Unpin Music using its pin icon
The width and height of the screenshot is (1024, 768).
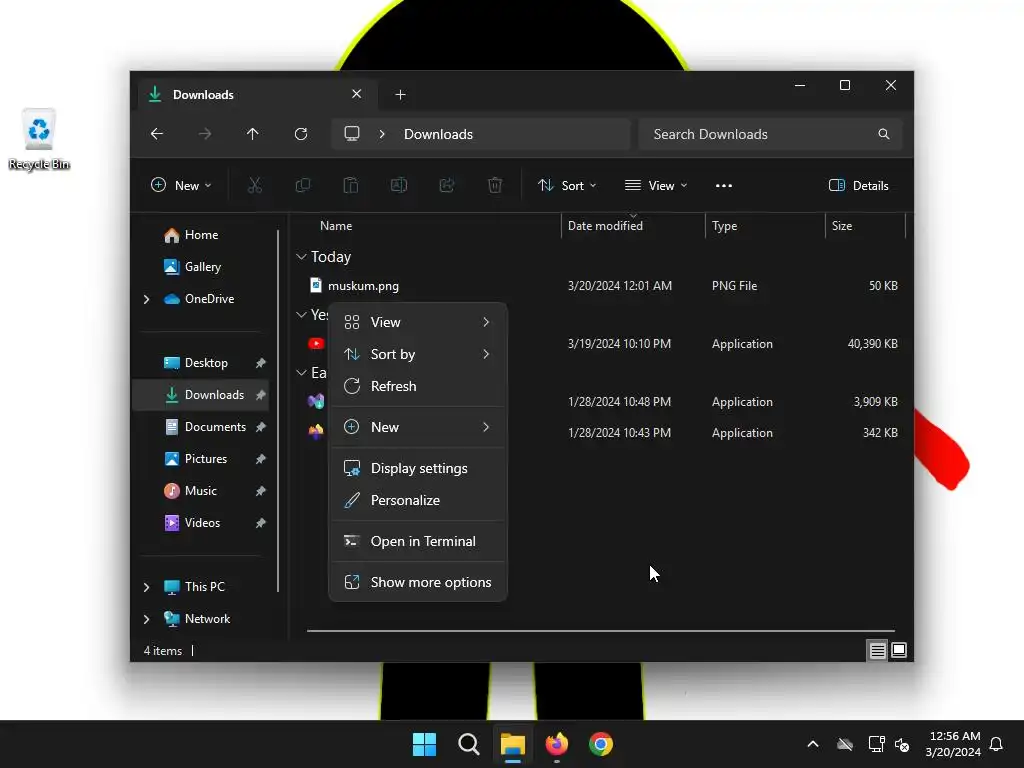point(261,491)
